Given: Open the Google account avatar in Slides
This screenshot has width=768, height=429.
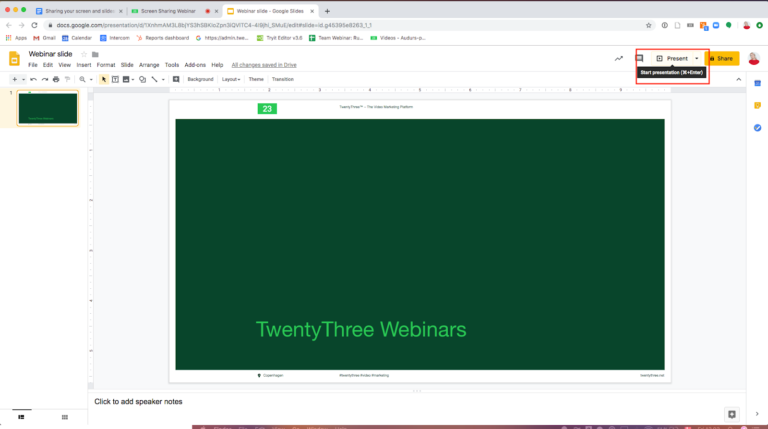Looking at the screenshot, I should pos(754,59).
